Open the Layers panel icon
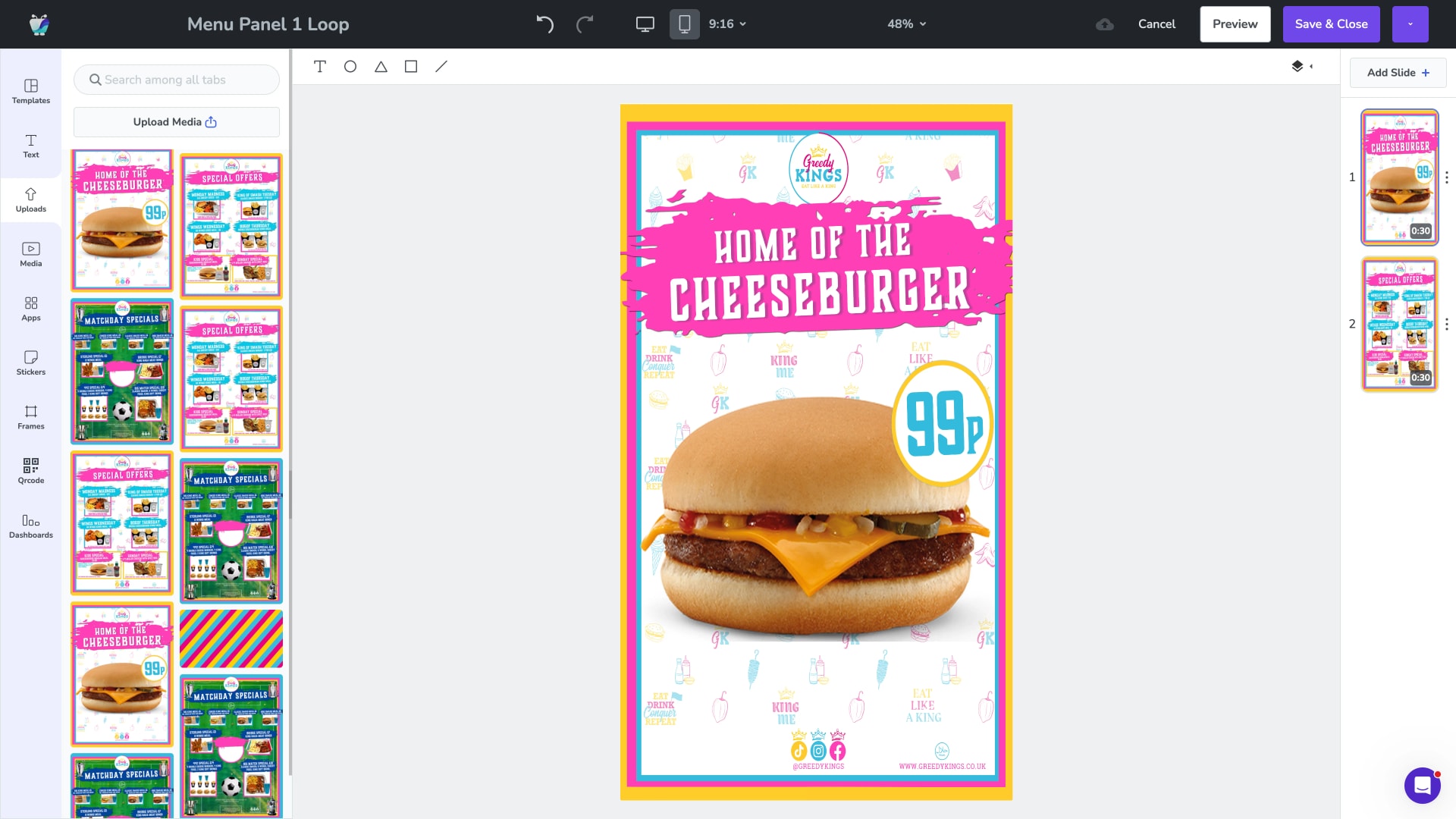Image resolution: width=1456 pixels, height=819 pixels. pyautogui.click(x=1298, y=67)
